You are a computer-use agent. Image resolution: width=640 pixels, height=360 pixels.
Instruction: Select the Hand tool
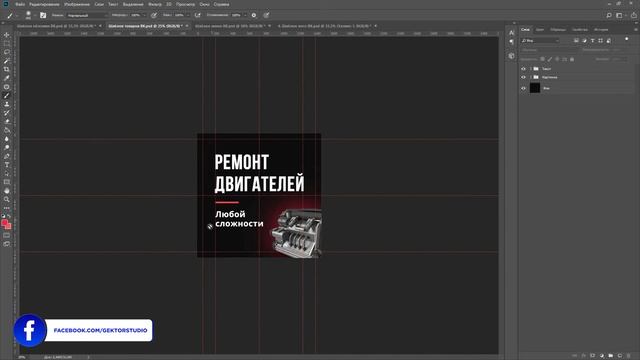7,191
